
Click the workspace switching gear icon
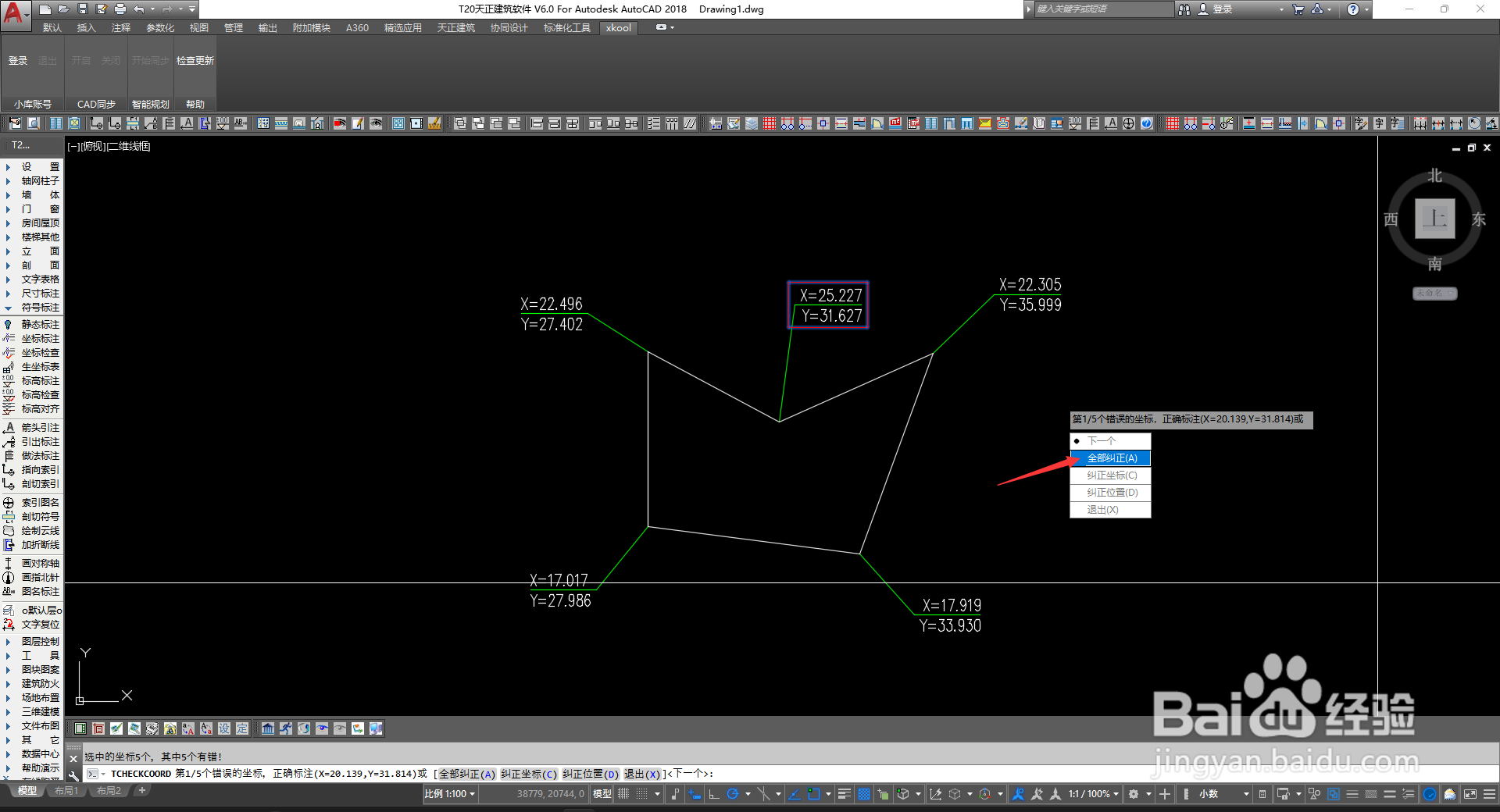1134,794
